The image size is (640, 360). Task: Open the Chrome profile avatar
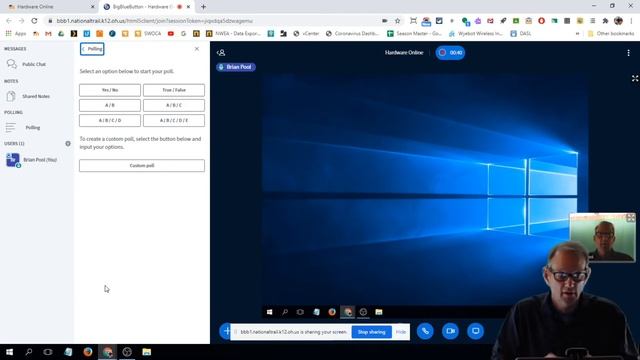click(x=618, y=20)
